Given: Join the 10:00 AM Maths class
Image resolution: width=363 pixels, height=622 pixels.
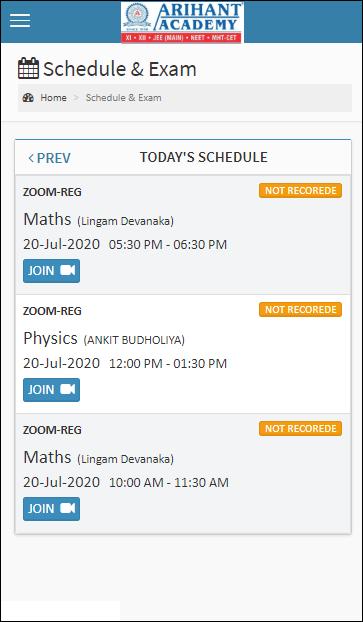Looking at the screenshot, I should click(52, 509).
